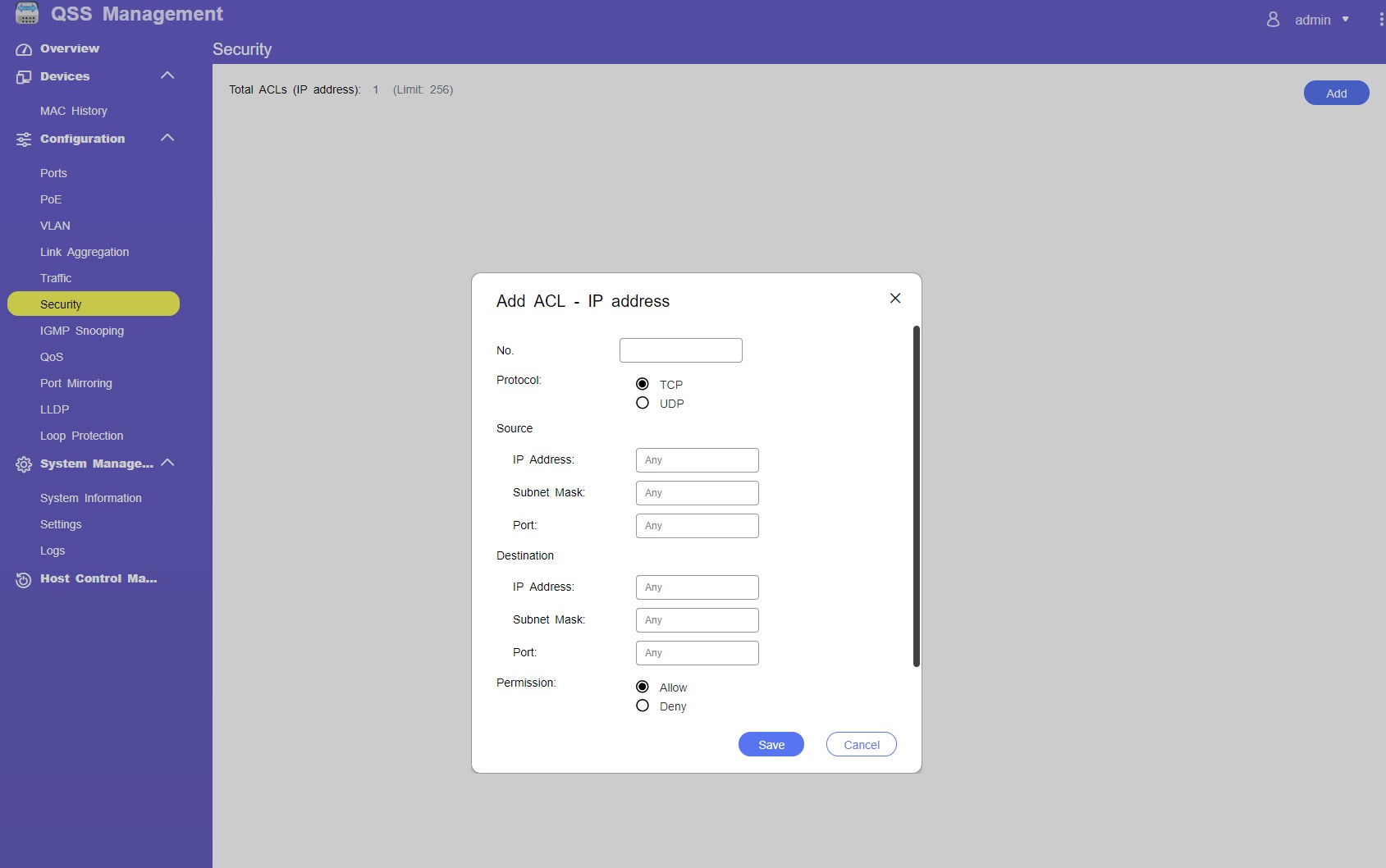Open the admin account dropdown arrow
The image size is (1386, 868).
tap(1345, 20)
